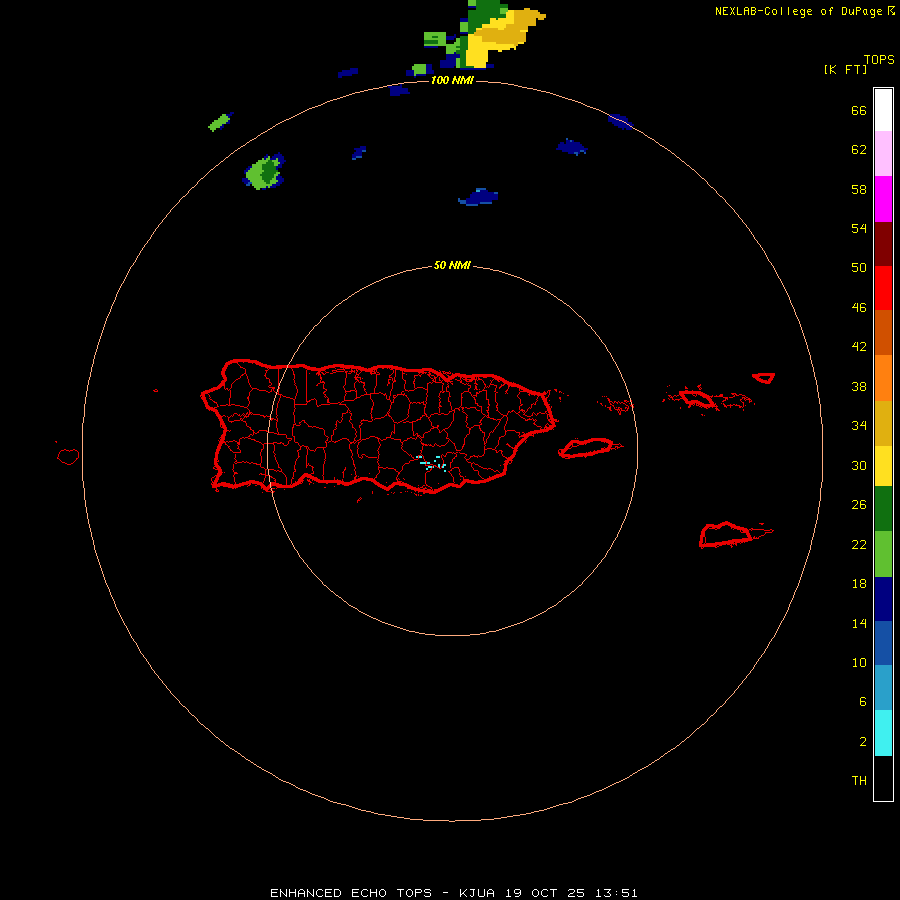Click the legend value 14

859,623
